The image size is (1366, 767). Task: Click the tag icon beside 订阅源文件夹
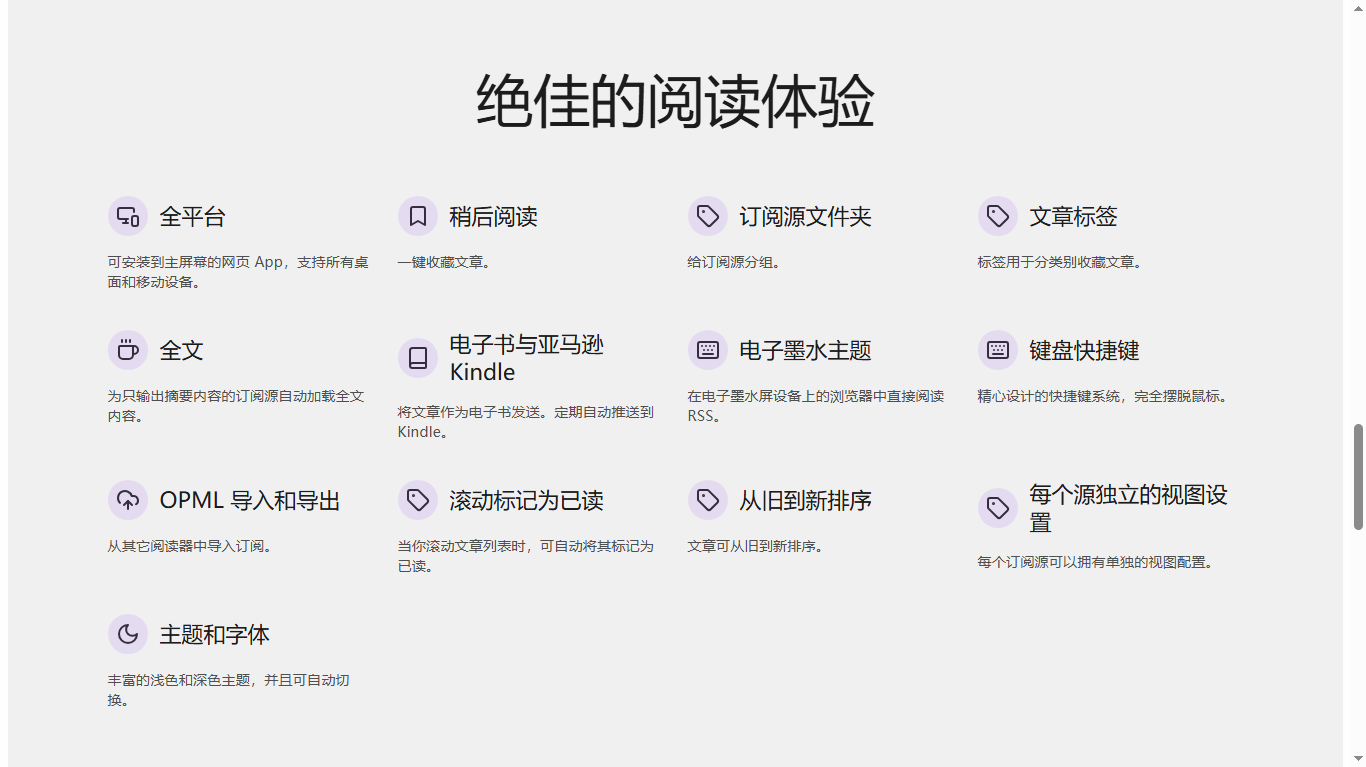pos(707,216)
